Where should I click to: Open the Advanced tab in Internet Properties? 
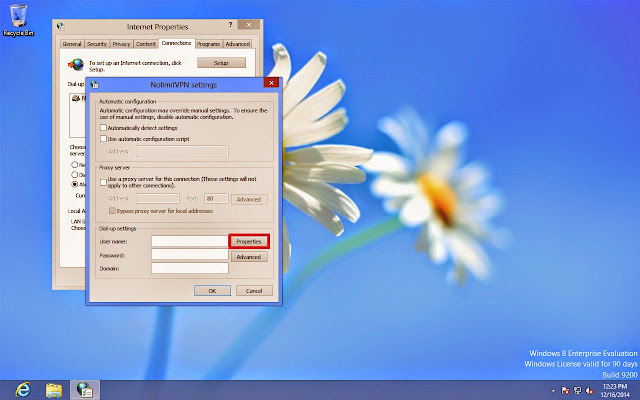(x=238, y=44)
